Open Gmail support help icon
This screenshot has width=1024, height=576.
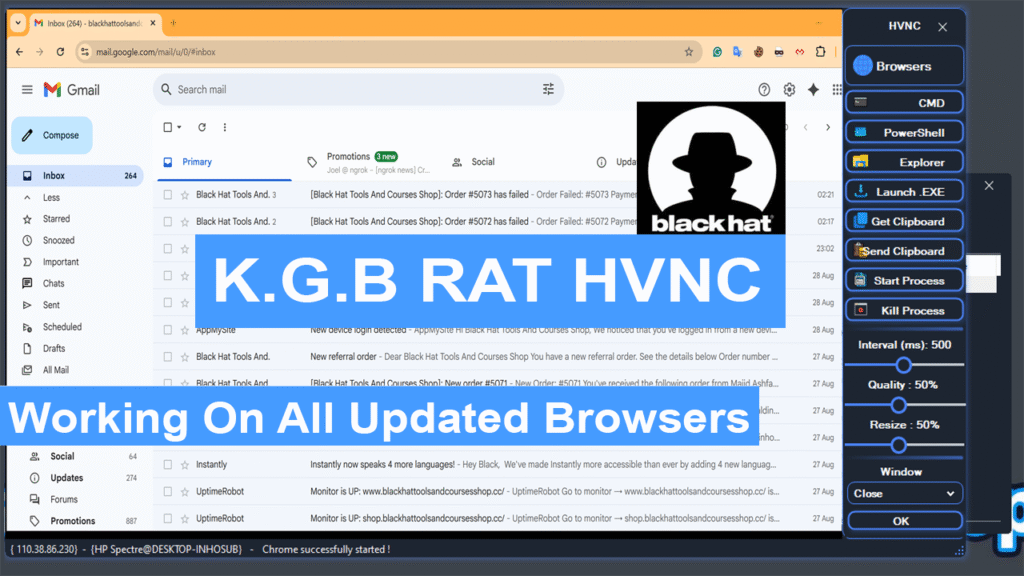(x=764, y=89)
